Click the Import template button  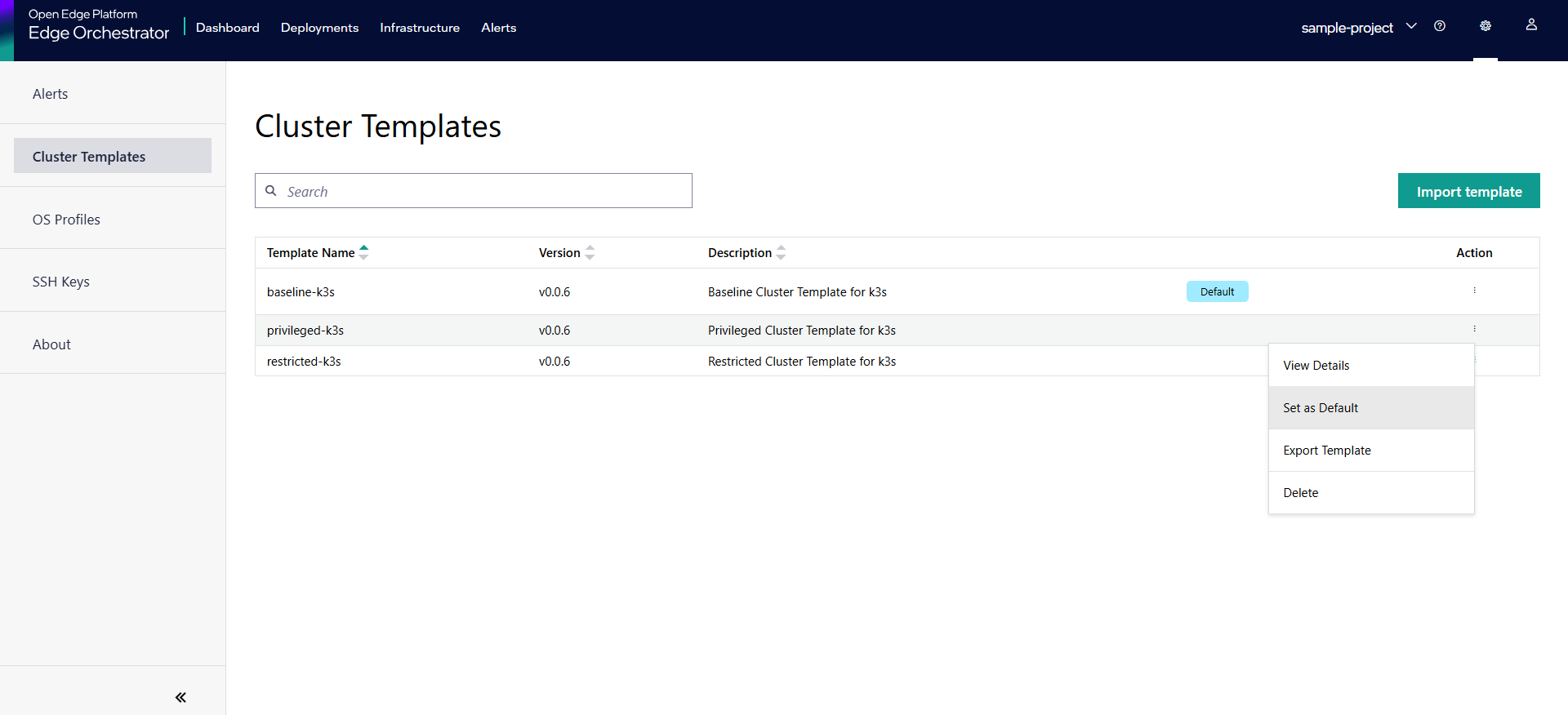pos(1468,191)
